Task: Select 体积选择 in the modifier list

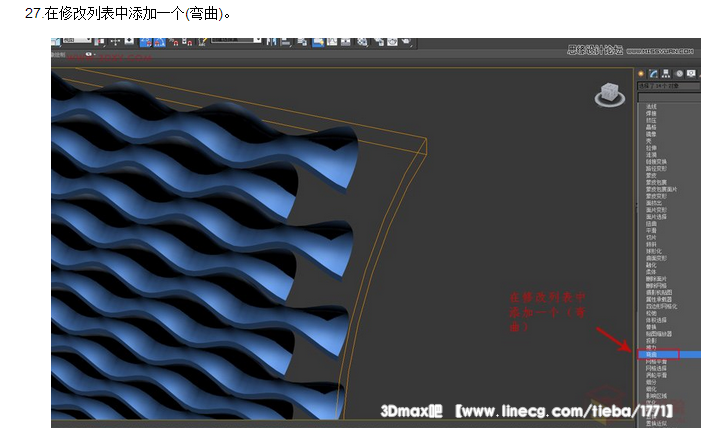Action: click(656, 320)
